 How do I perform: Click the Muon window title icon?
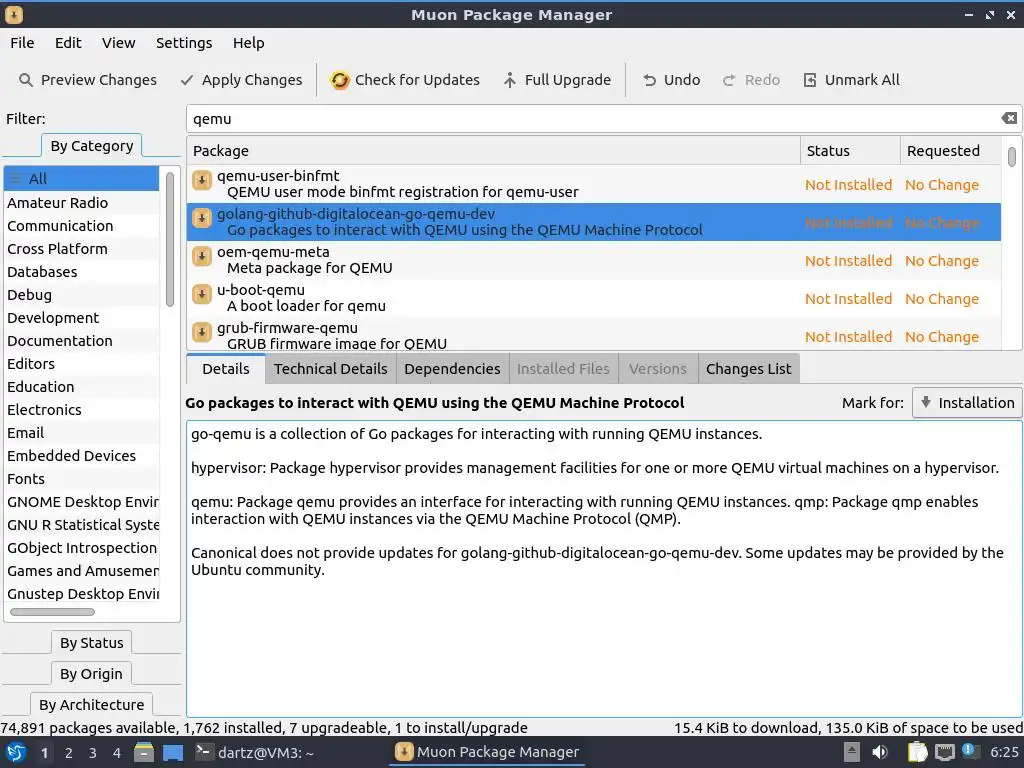click(x=14, y=14)
